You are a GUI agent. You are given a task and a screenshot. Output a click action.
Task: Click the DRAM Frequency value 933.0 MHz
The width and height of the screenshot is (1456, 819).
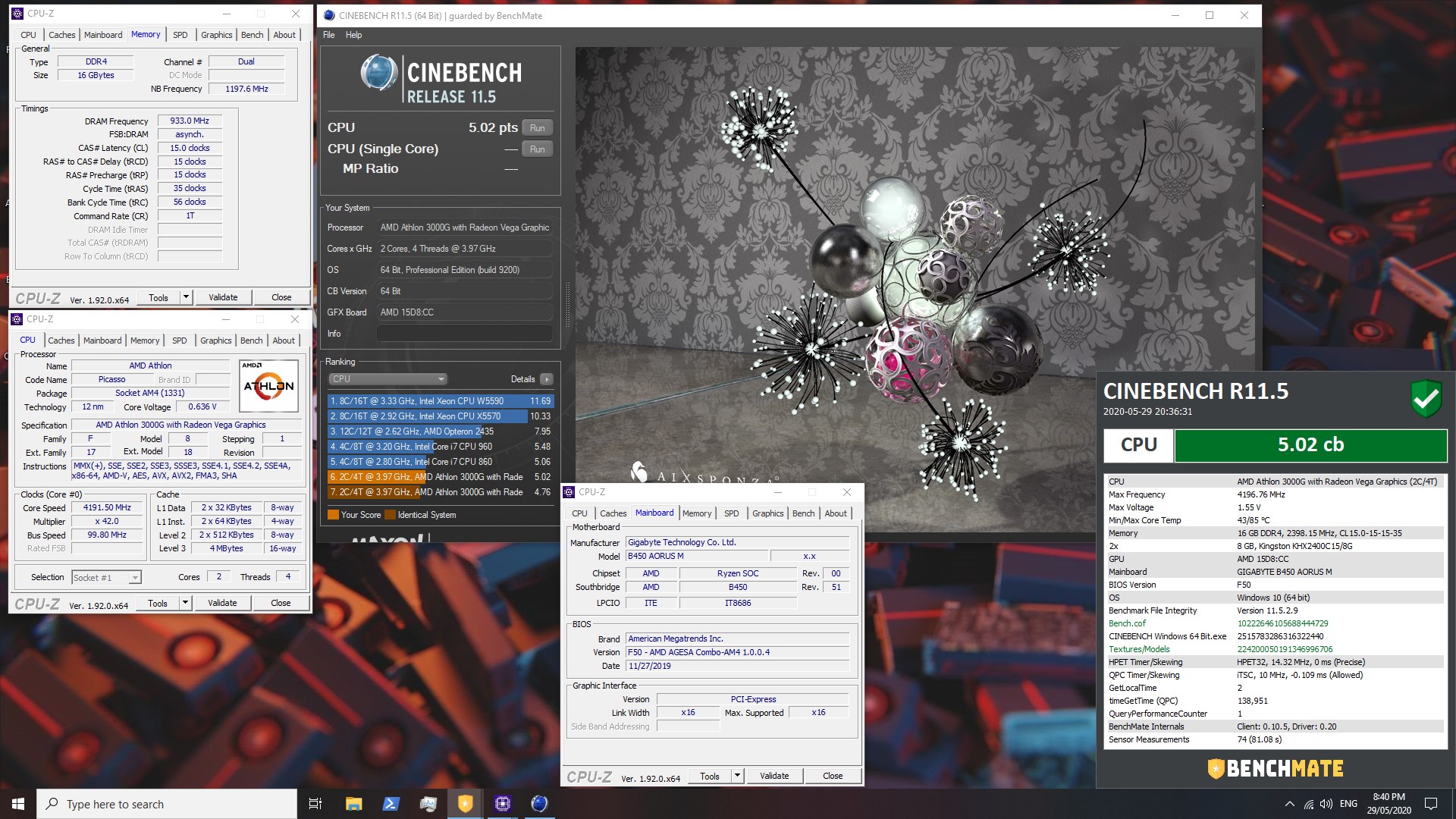coord(190,121)
